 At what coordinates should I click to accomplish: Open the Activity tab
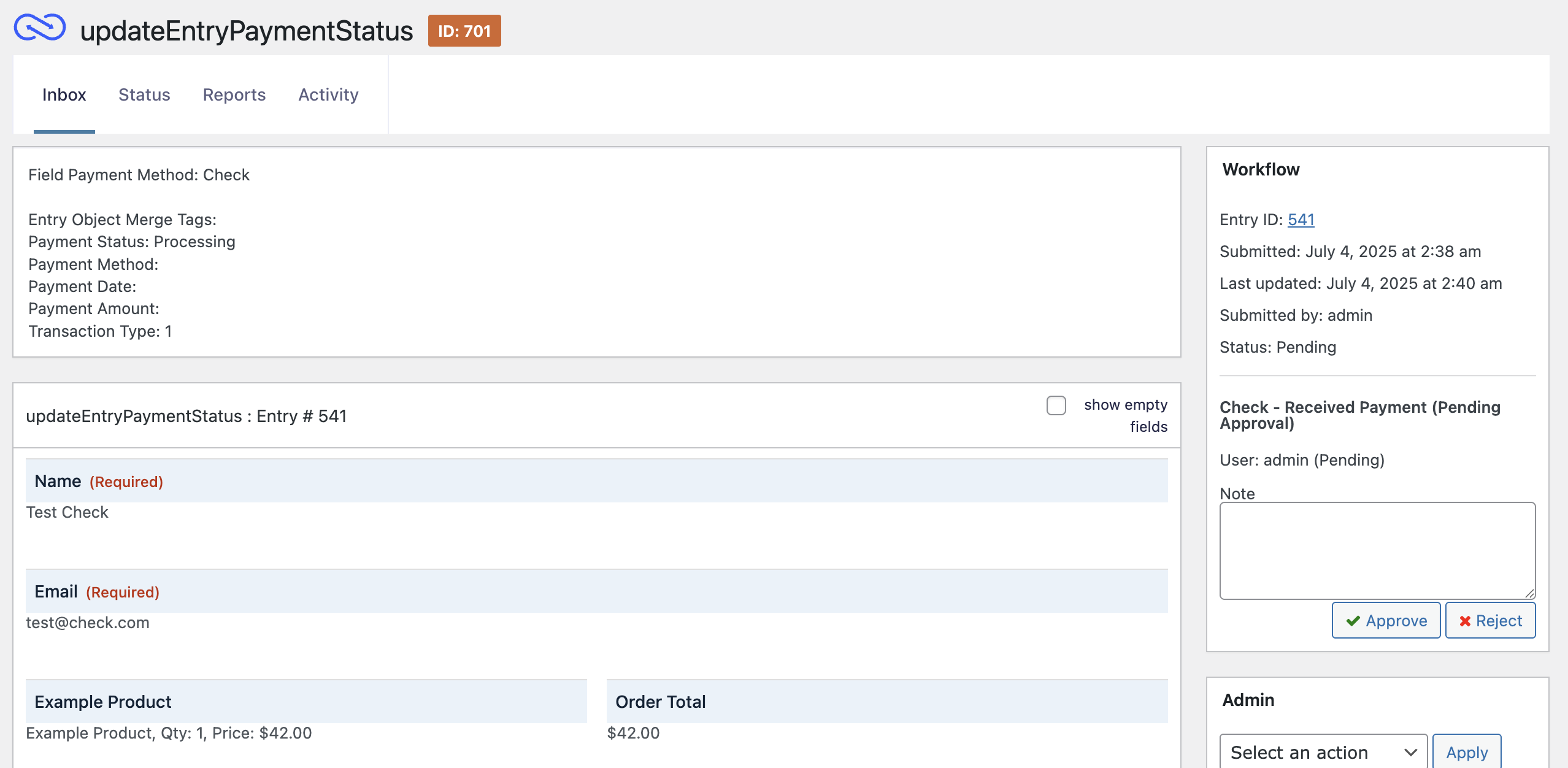[328, 94]
